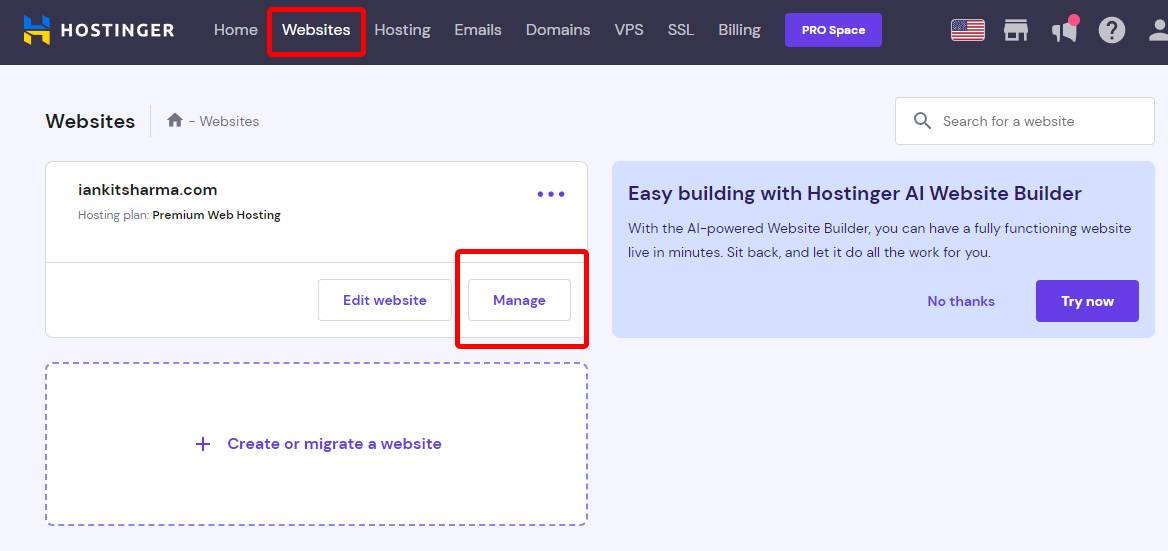Image resolution: width=1168 pixels, height=551 pixels.
Task: Open the Emails menu
Action: click(477, 30)
